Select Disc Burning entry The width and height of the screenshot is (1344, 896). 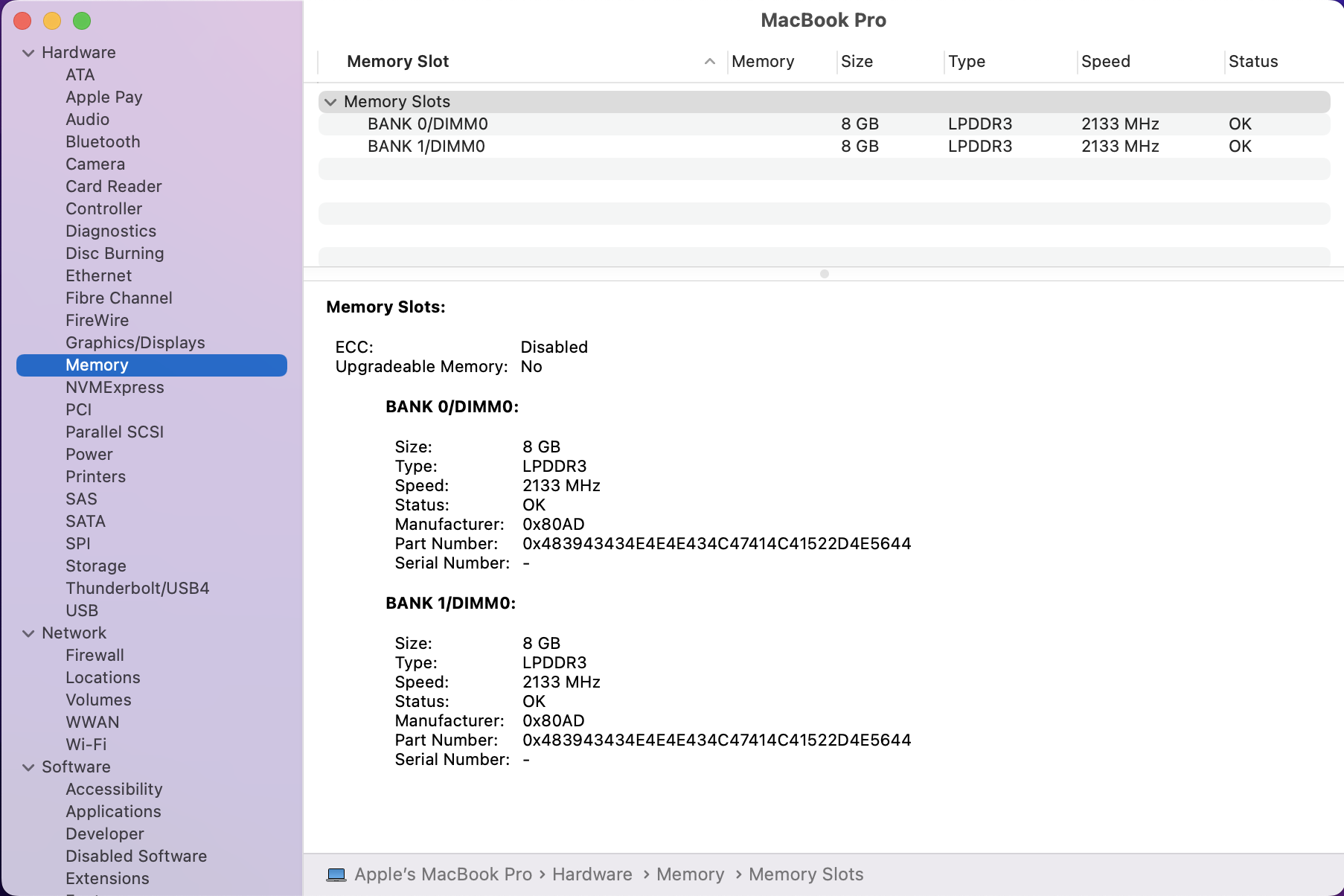point(115,254)
